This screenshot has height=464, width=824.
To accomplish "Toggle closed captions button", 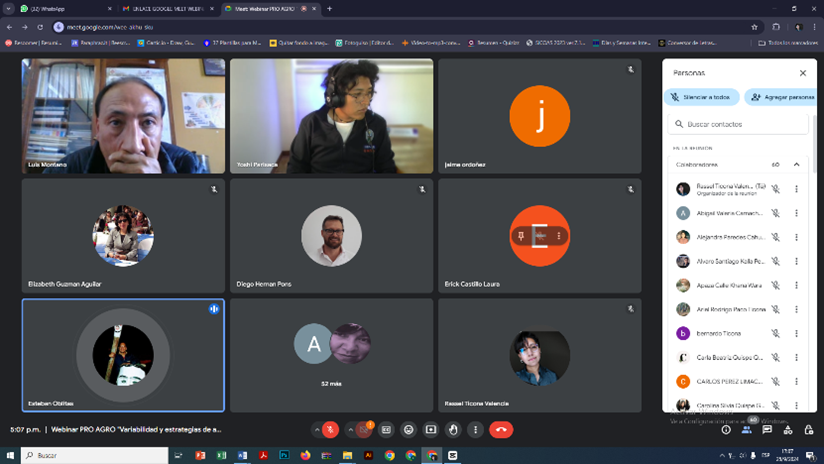I will coord(386,429).
